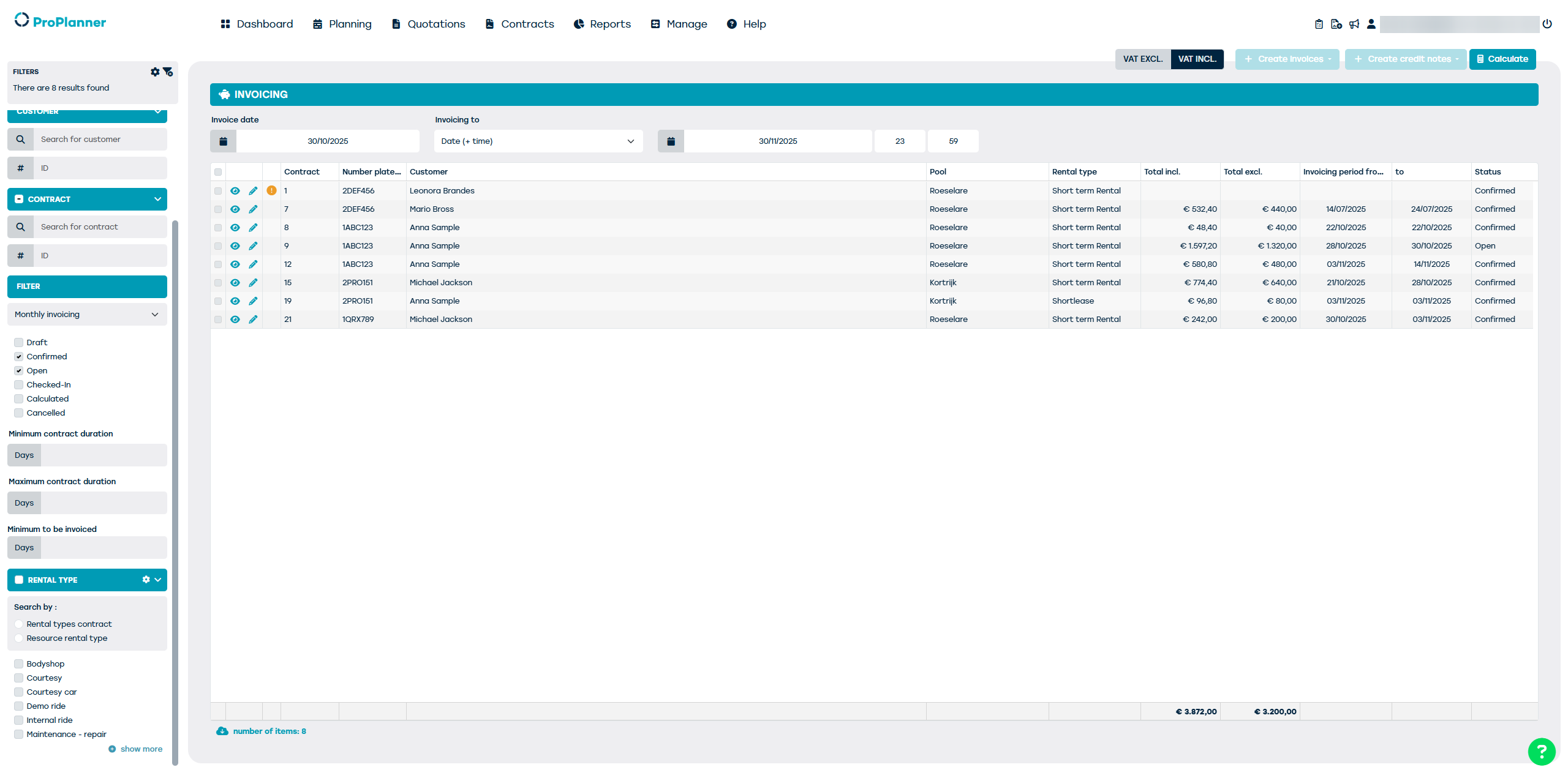Click the Search for customer field
The width and height of the screenshot is (1568, 778).
tap(100, 140)
